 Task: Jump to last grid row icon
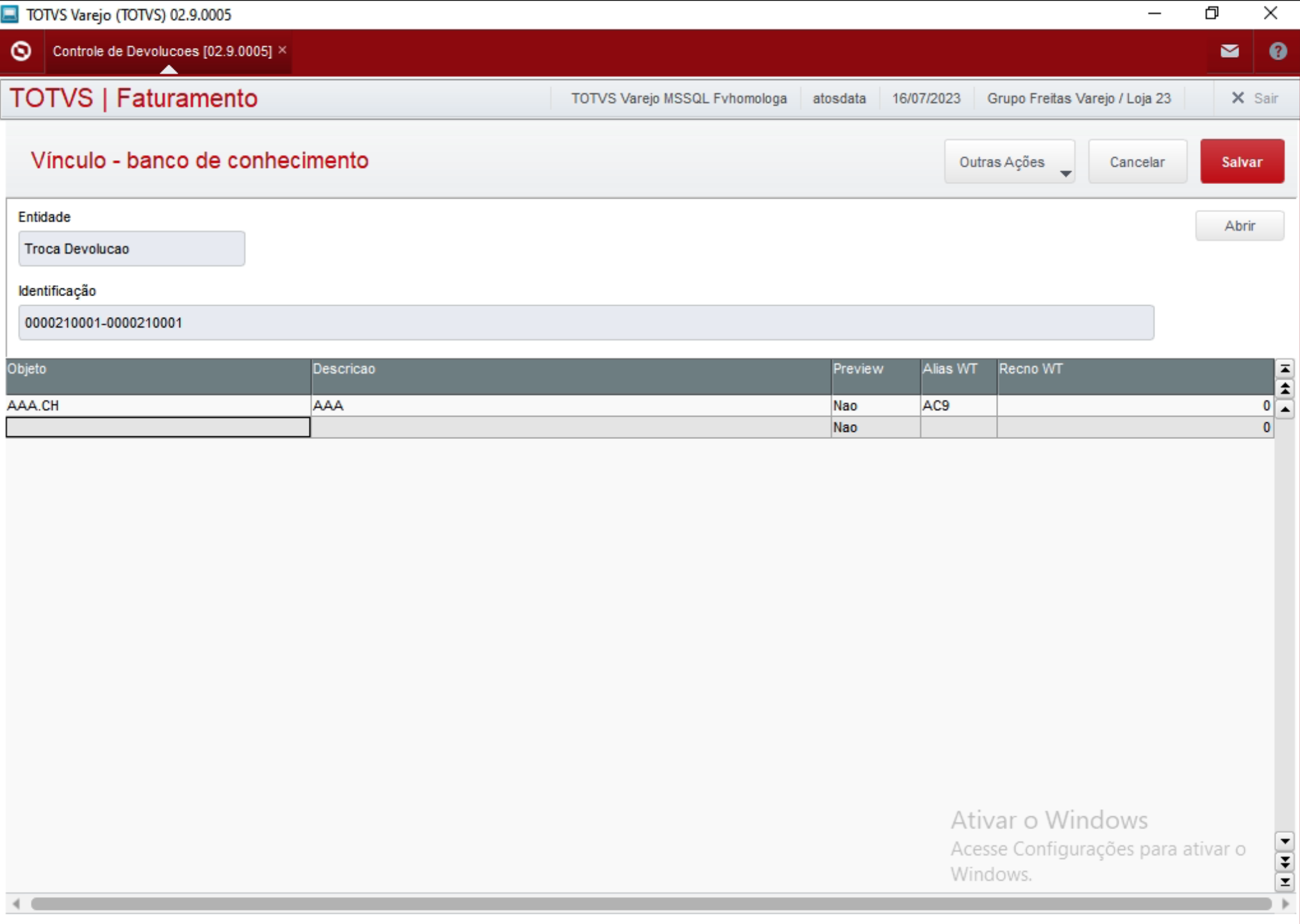(1285, 882)
